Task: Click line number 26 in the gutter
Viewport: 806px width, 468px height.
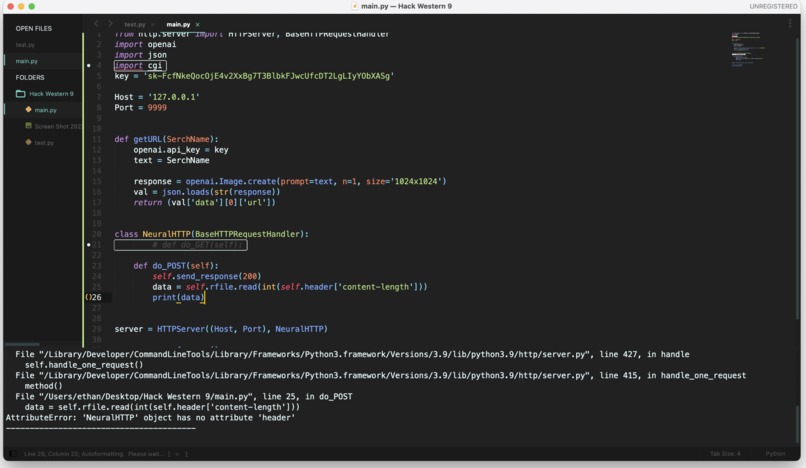Action: point(96,297)
